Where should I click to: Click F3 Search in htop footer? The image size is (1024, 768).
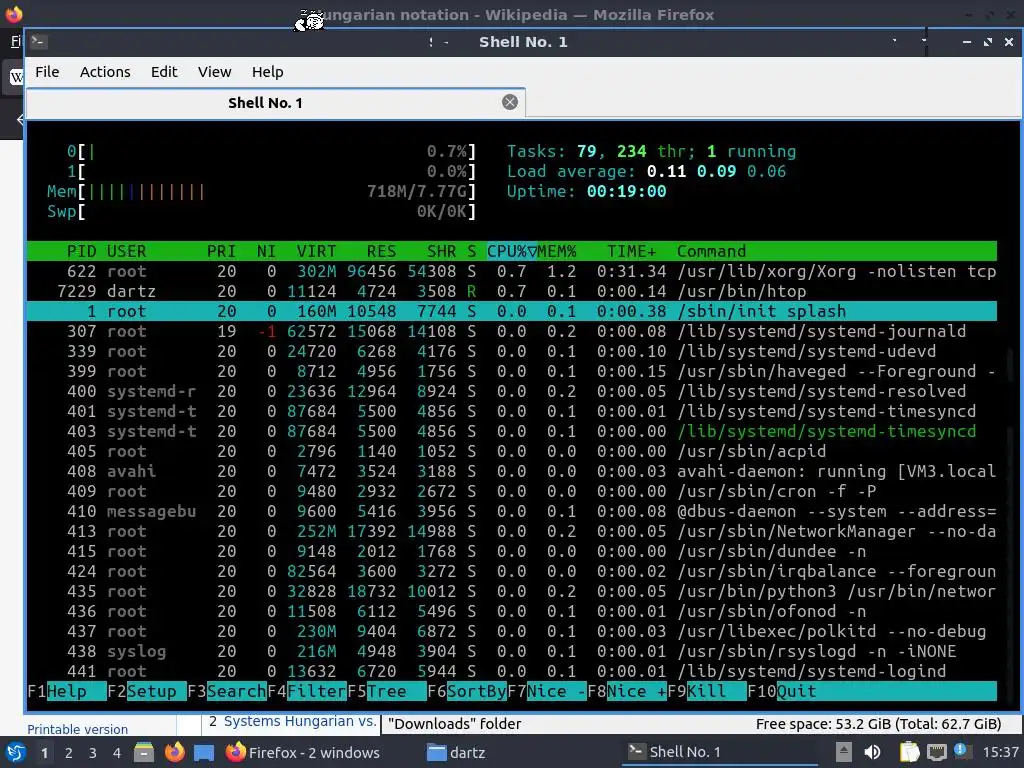[x=227, y=691]
